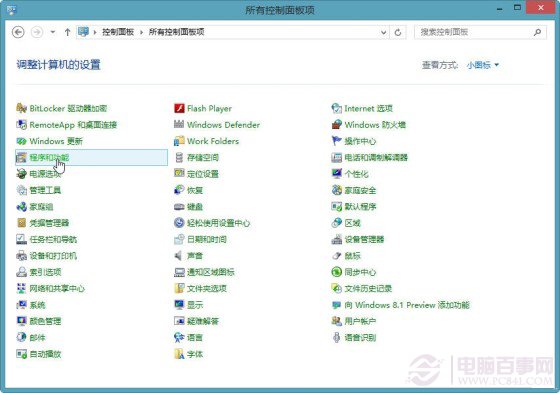Click the 疑难解答 link
Viewport: 560px width, 393px height.
203,321
